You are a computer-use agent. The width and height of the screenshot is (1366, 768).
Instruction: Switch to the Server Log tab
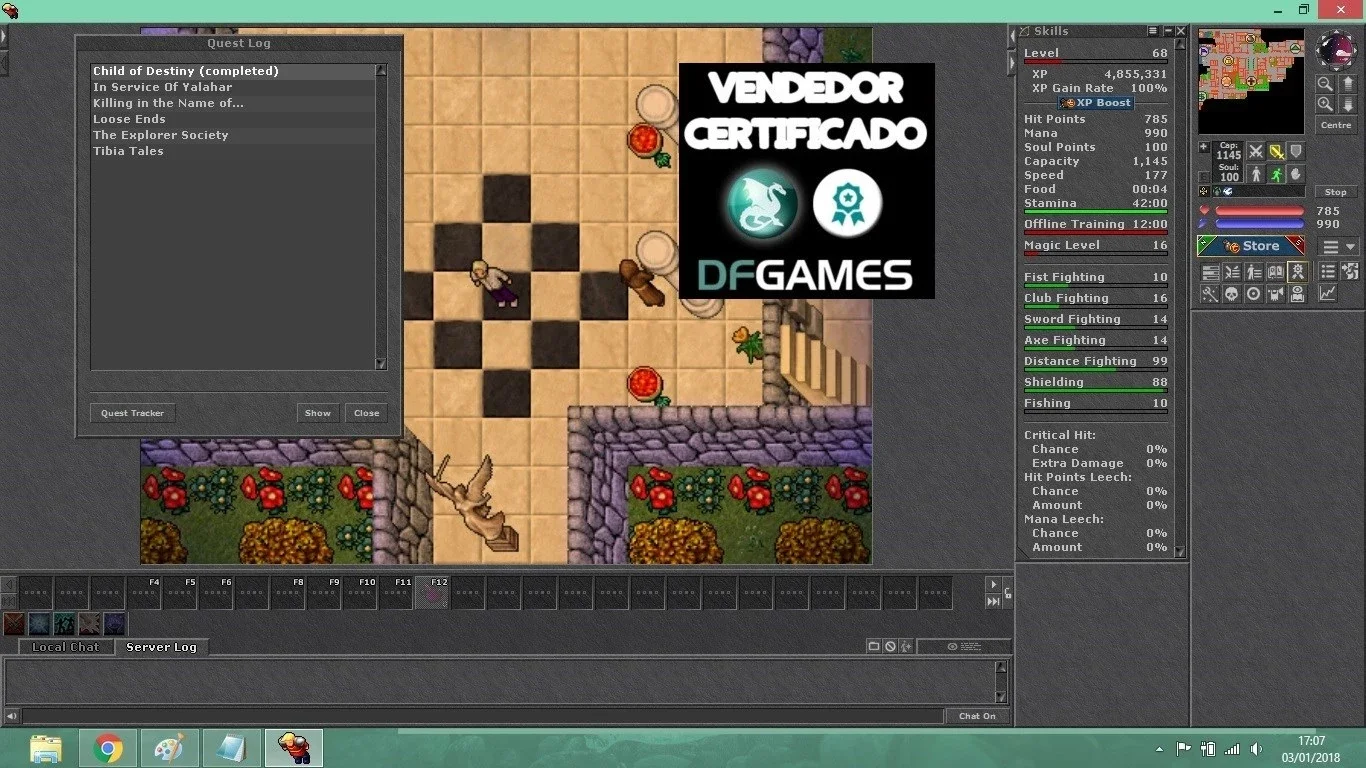click(x=161, y=647)
